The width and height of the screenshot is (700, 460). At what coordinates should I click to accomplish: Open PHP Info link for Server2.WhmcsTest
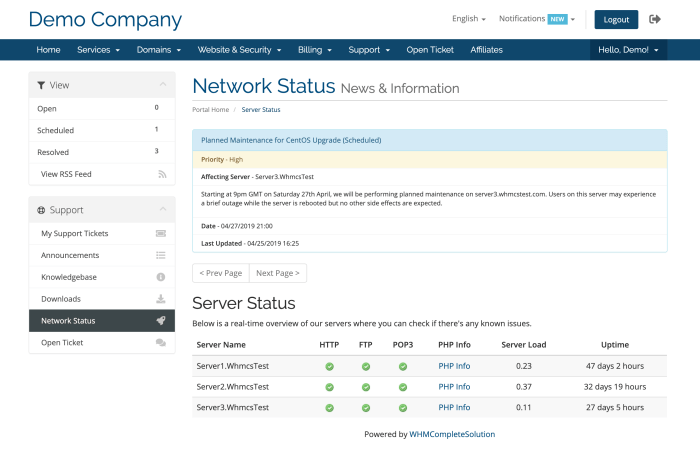tap(454, 387)
